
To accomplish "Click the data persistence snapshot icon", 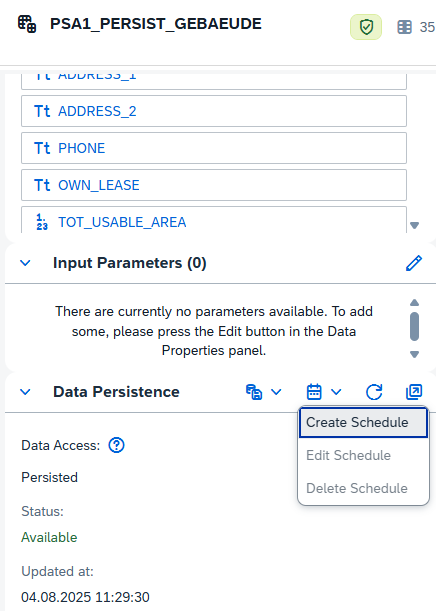I will pos(254,392).
